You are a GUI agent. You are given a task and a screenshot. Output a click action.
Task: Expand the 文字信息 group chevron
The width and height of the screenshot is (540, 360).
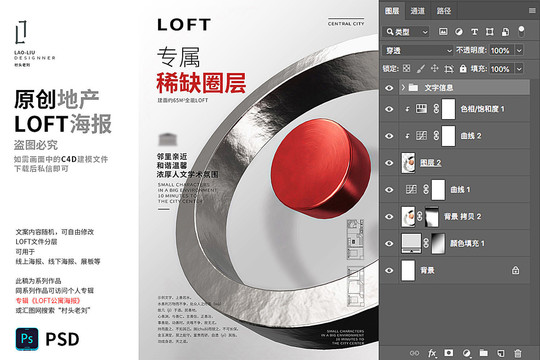pyautogui.click(x=403, y=88)
